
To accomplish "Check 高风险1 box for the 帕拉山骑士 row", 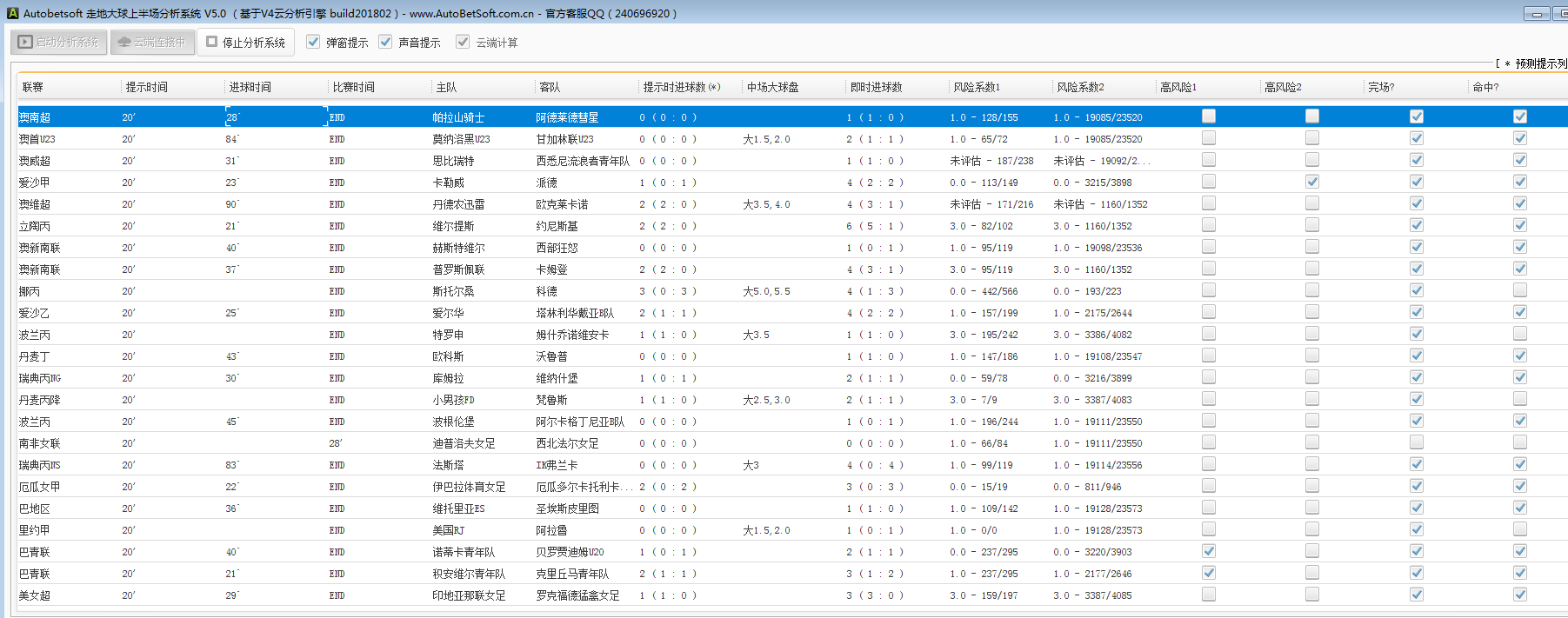I will coord(1209,116).
